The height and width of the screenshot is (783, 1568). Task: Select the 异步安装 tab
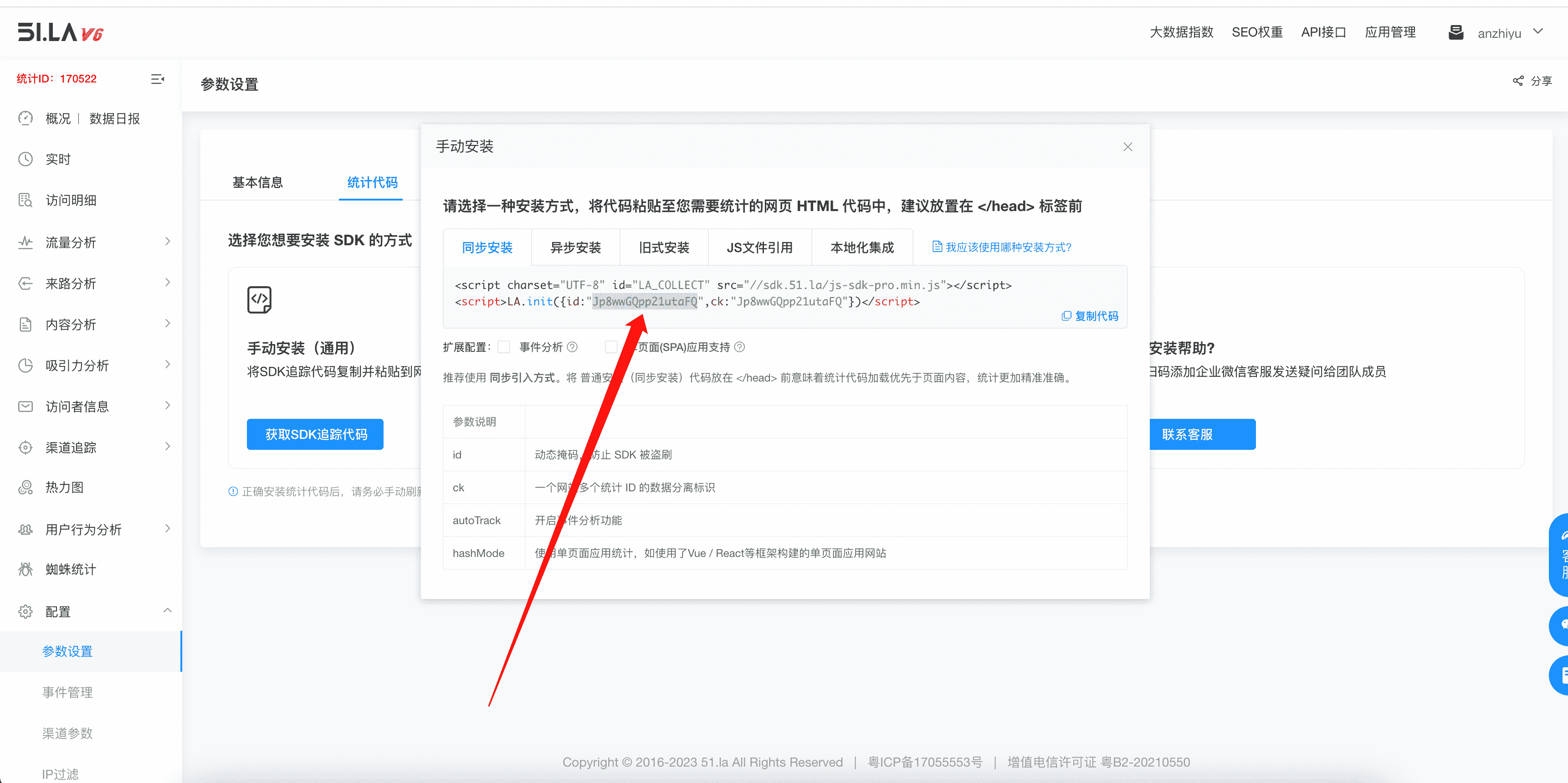(576, 247)
